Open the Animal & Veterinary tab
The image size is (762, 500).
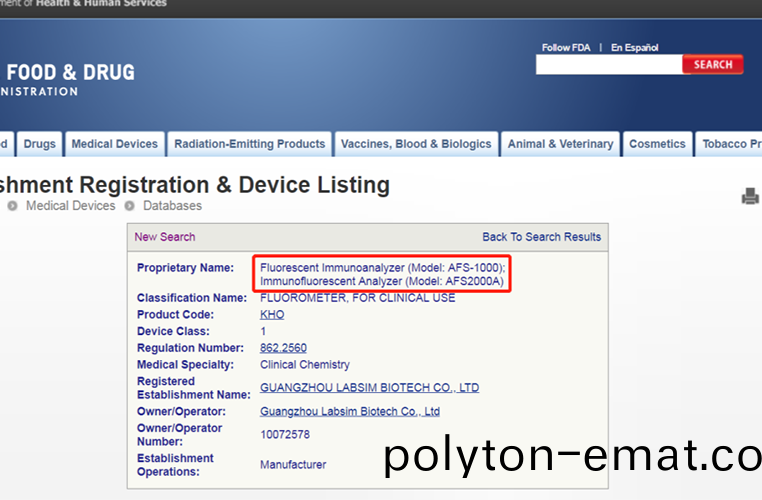pos(560,144)
